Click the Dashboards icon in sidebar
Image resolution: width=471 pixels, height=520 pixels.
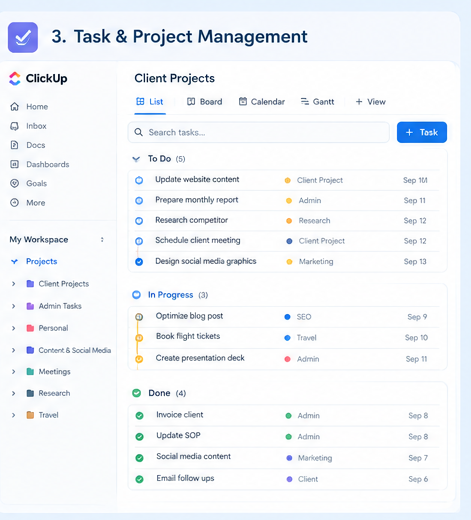coord(14,164)
